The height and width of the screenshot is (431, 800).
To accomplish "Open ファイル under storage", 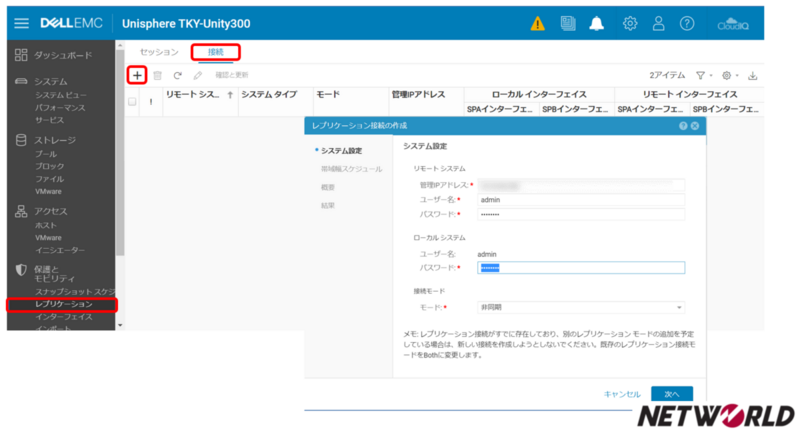I will pyautogui.click(x=49, y=179).
